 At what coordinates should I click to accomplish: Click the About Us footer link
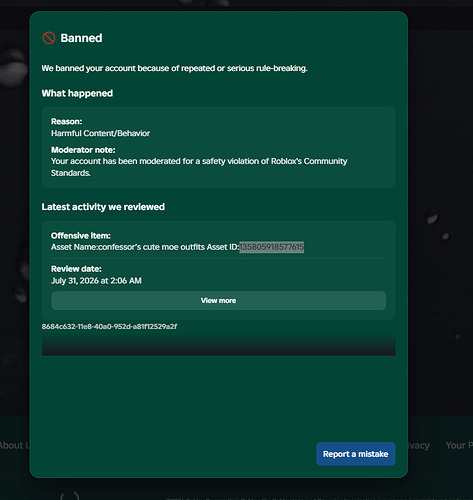tap(15, 445)
